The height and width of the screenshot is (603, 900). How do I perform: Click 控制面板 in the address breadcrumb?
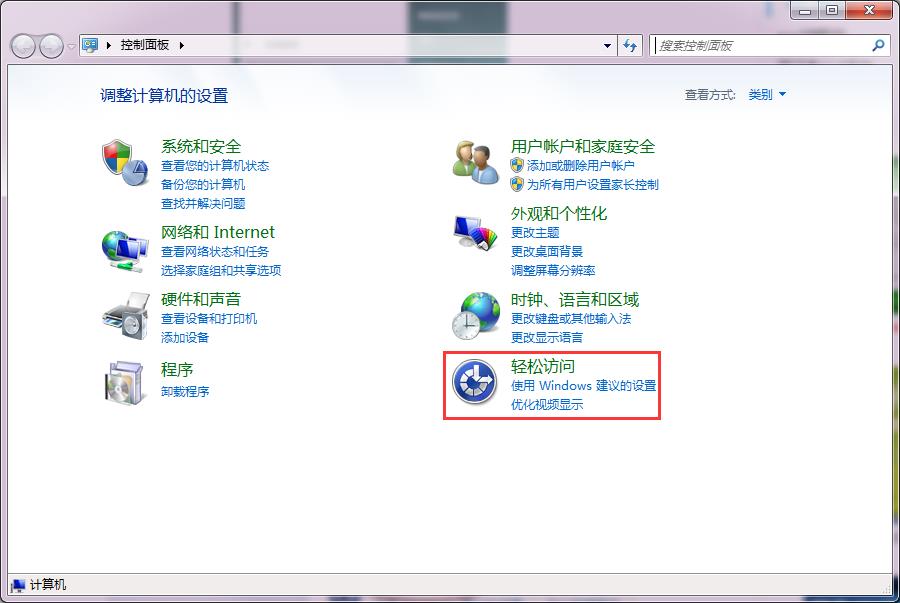[x=145, y=46]
